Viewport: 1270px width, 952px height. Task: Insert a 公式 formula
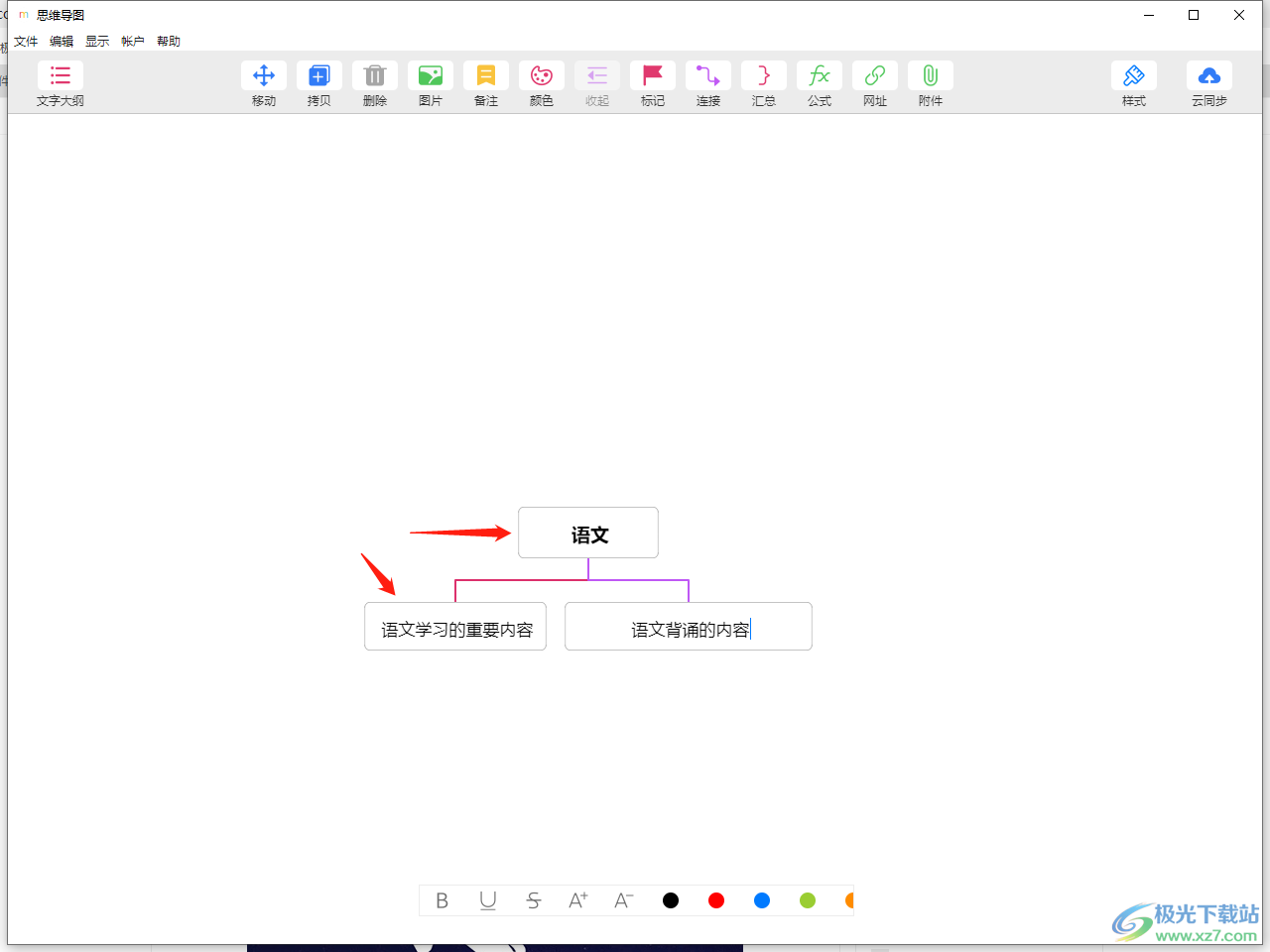pos(820,84)
